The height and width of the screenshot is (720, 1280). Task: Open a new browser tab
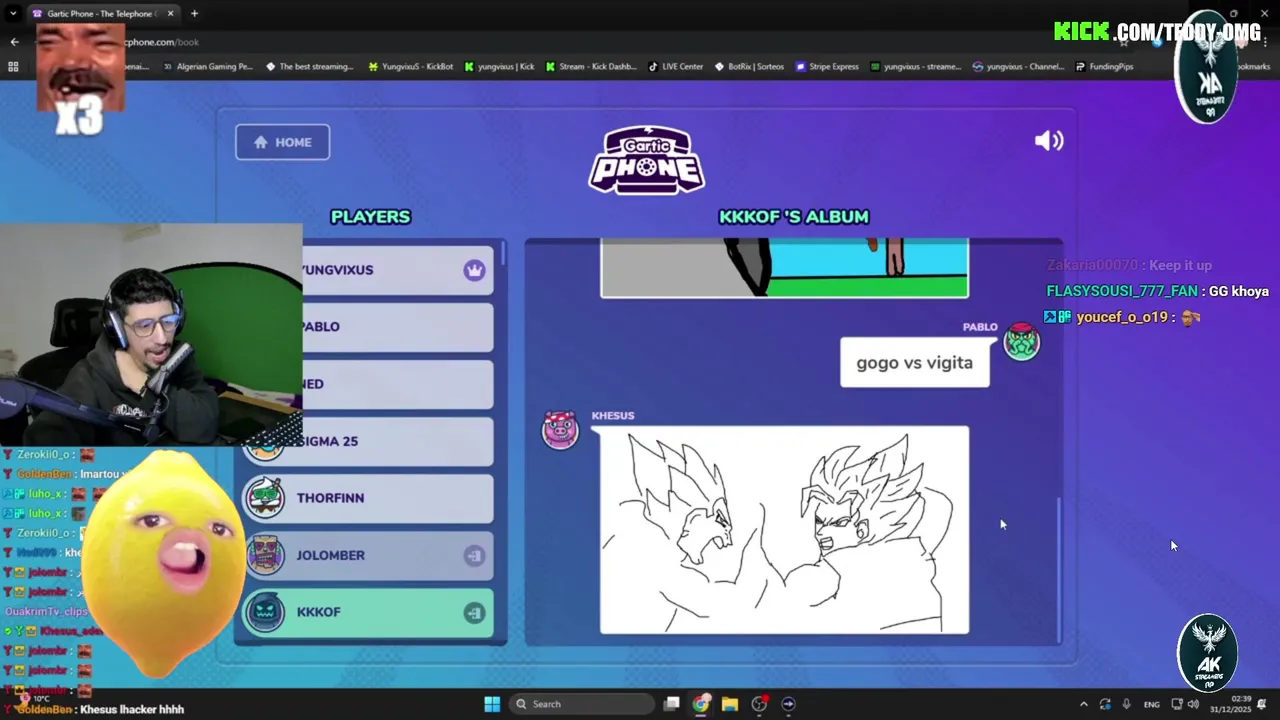pos(194,13)
